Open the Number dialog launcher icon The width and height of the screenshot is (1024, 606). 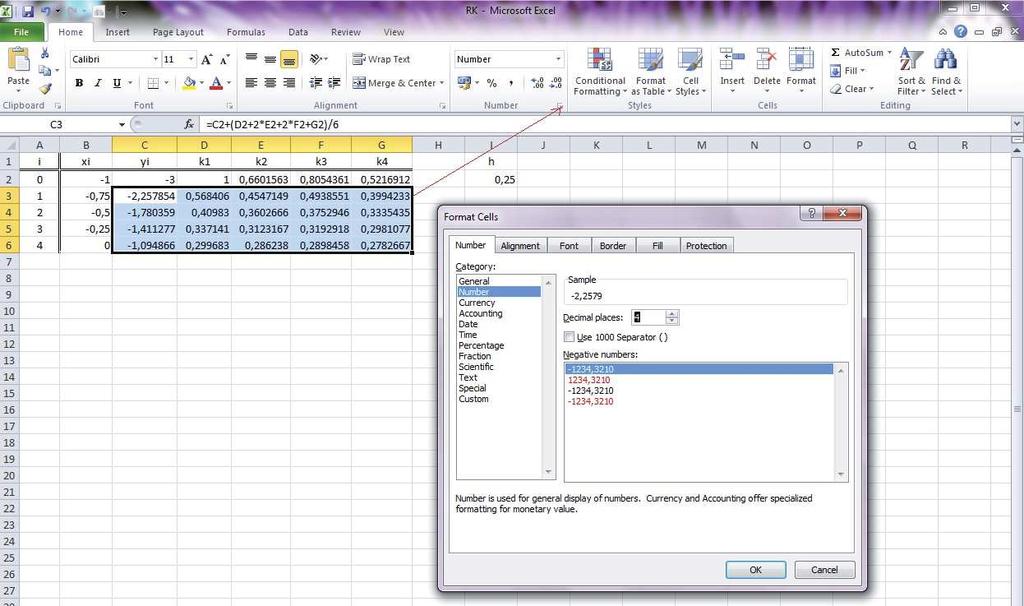click(560, 105)
